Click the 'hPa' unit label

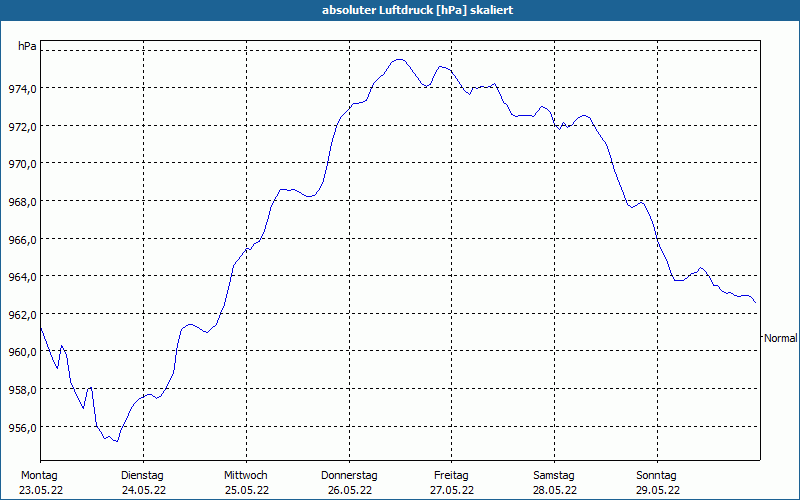(x=27, y=46)
